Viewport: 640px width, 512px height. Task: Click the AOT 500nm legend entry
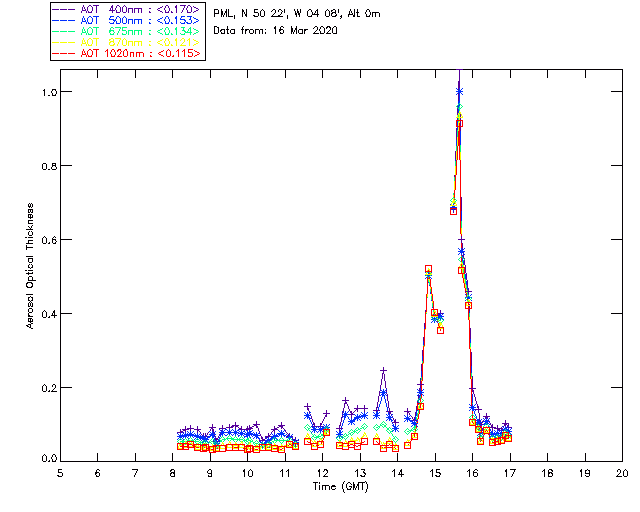[127, 20]
